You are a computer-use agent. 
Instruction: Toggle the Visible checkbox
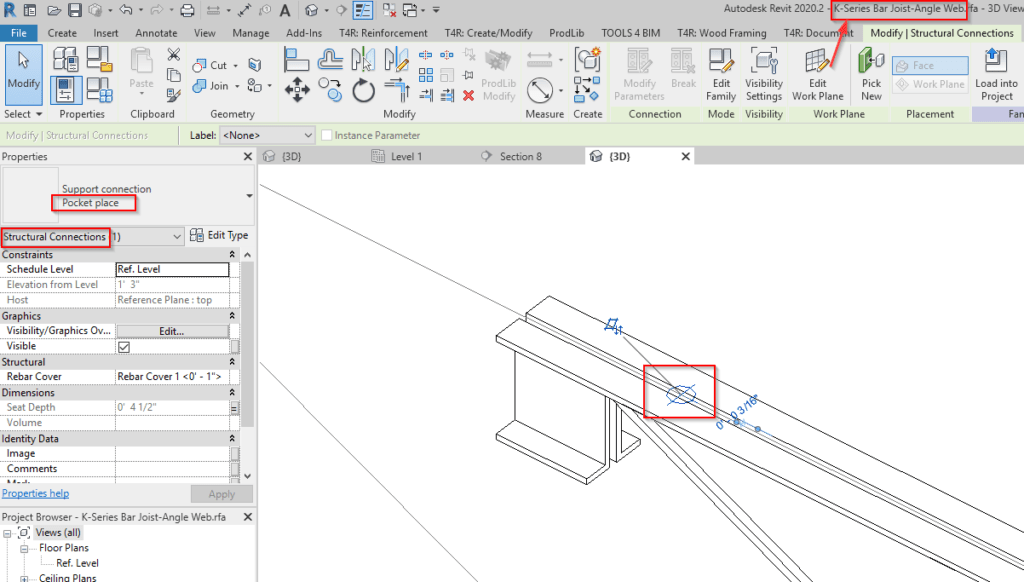pyautogui.click(x=124, y=347)
